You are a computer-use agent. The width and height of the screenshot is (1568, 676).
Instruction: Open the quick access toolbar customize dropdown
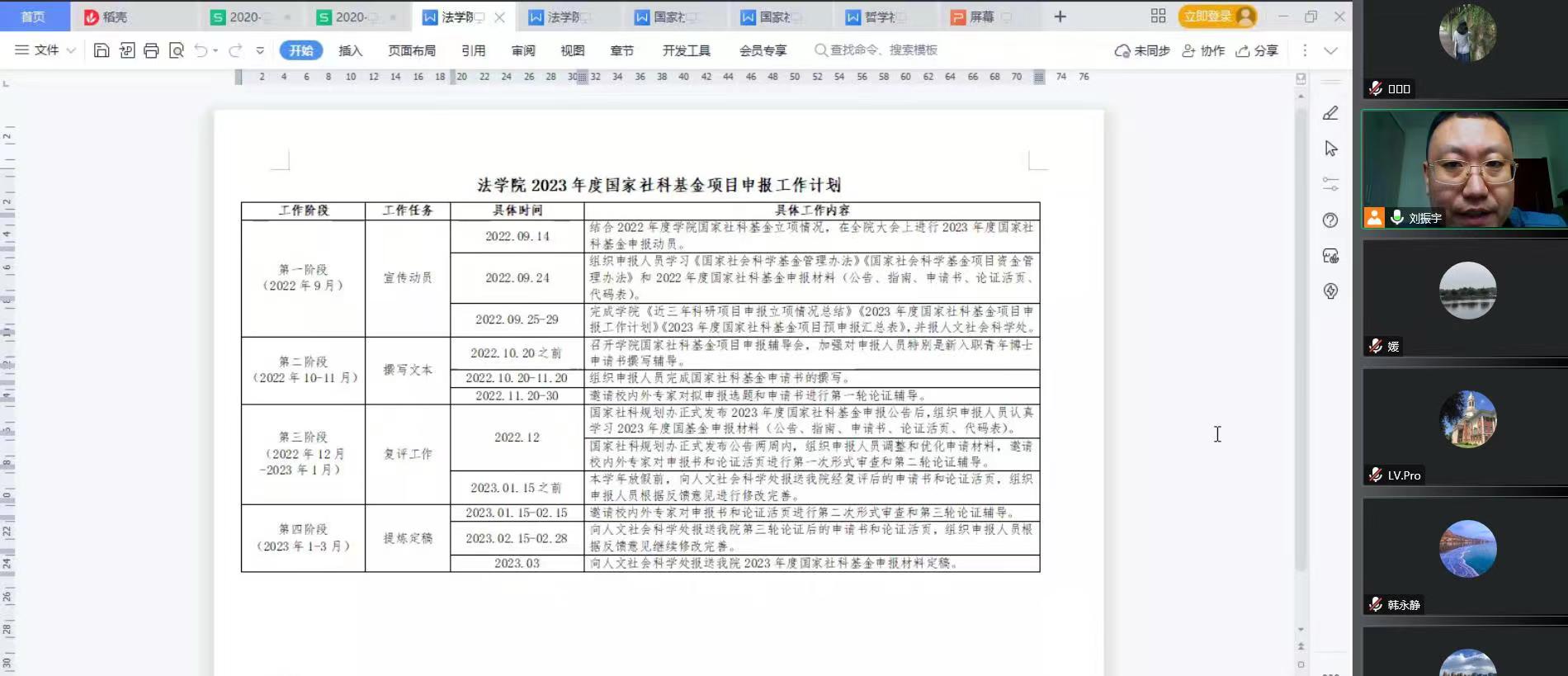click(x=260, y=50)
